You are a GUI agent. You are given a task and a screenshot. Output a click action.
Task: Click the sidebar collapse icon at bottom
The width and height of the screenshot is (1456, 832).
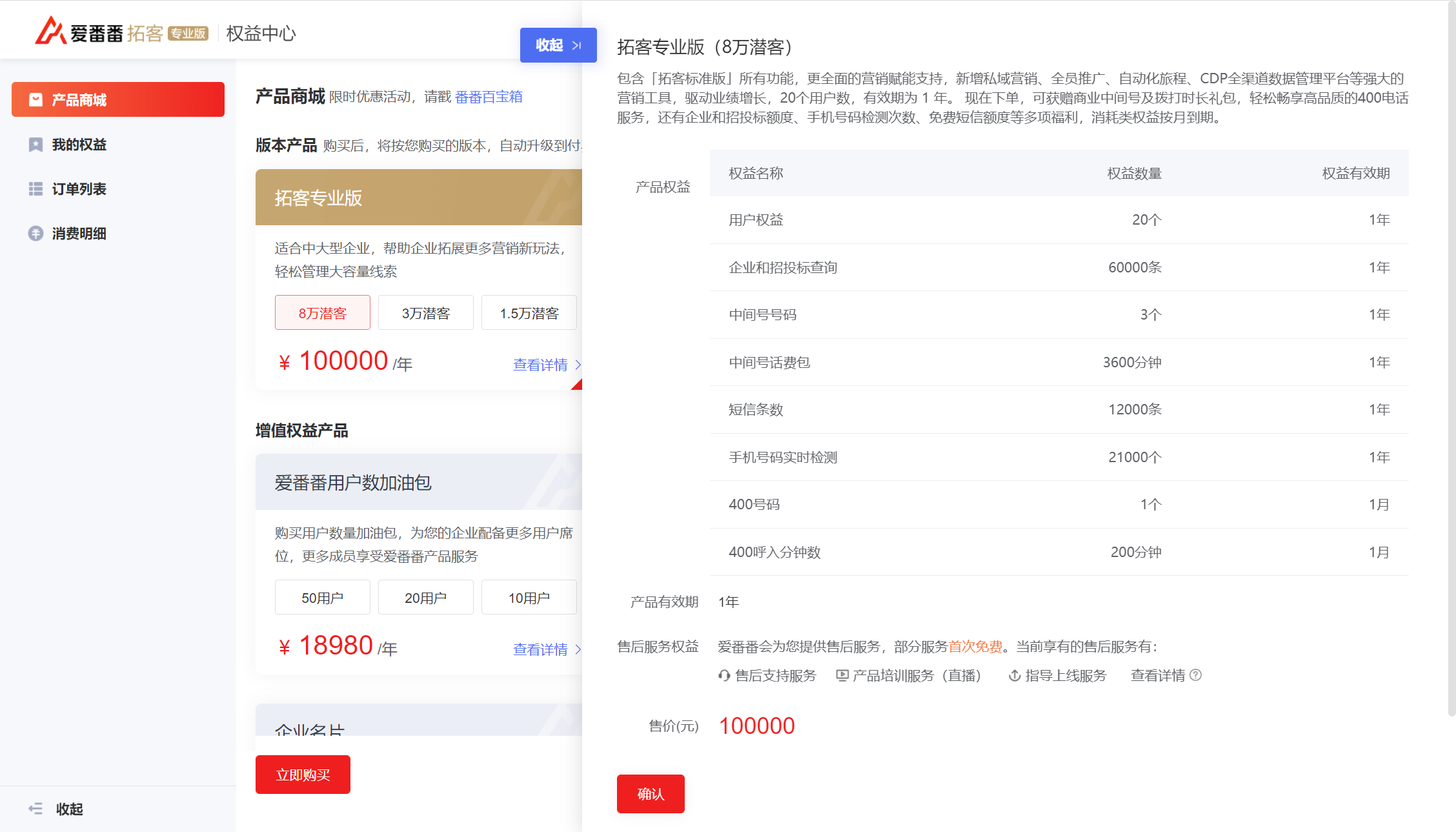[35, 809]
